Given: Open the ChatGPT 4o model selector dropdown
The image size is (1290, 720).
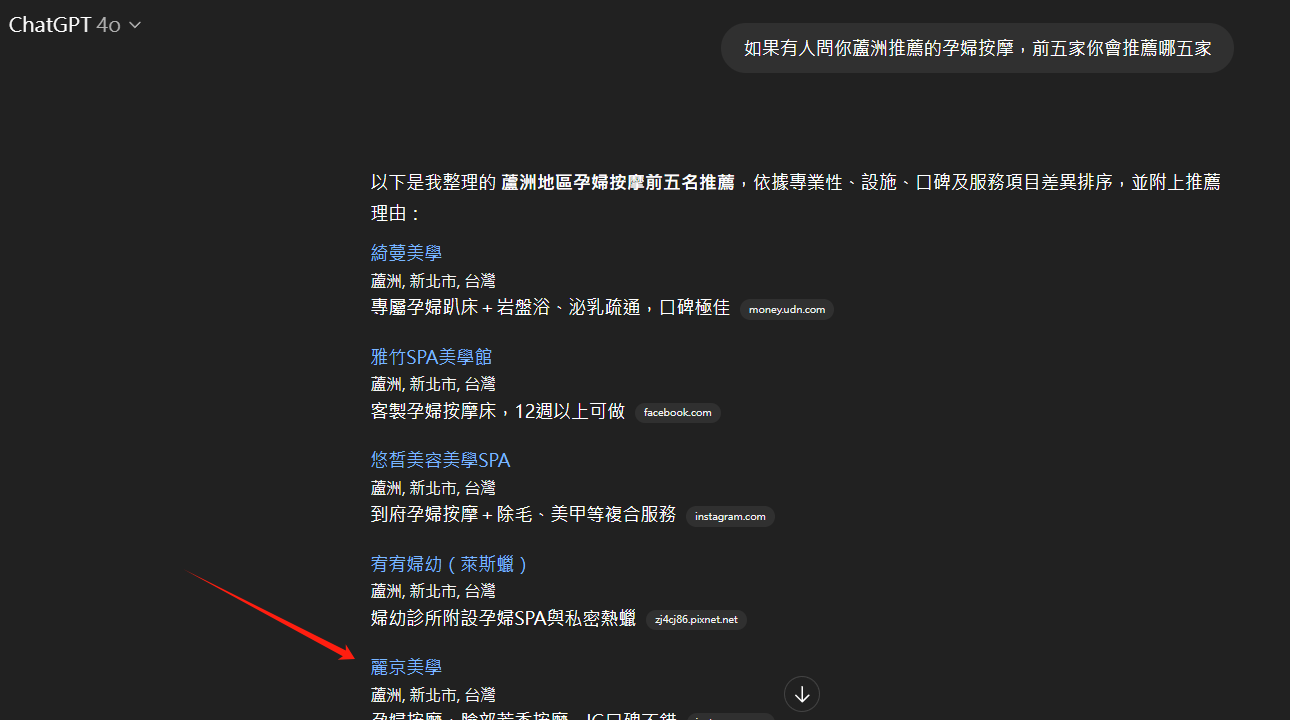Looking at the screenshot, I should coord(75,25).
